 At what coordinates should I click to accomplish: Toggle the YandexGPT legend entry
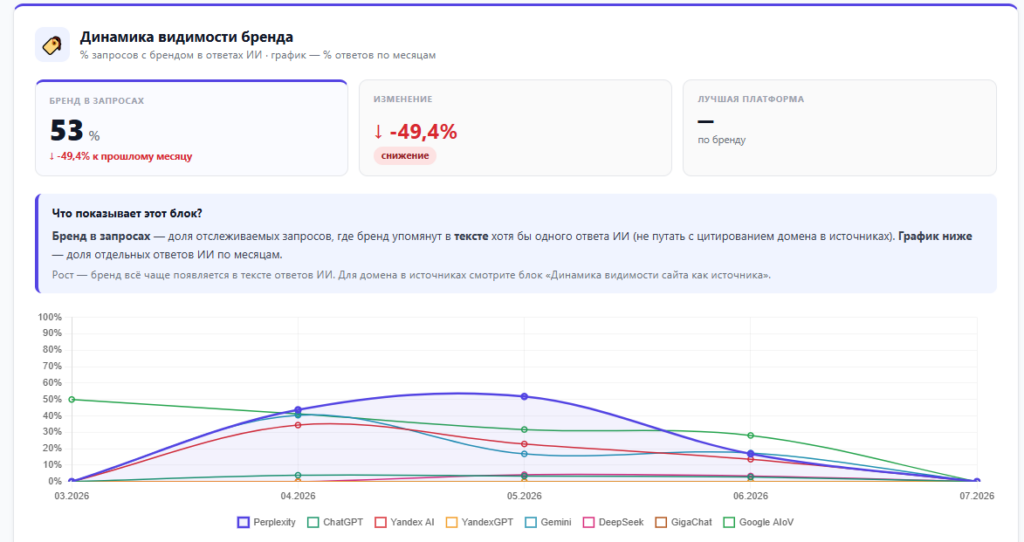[479, 522]
